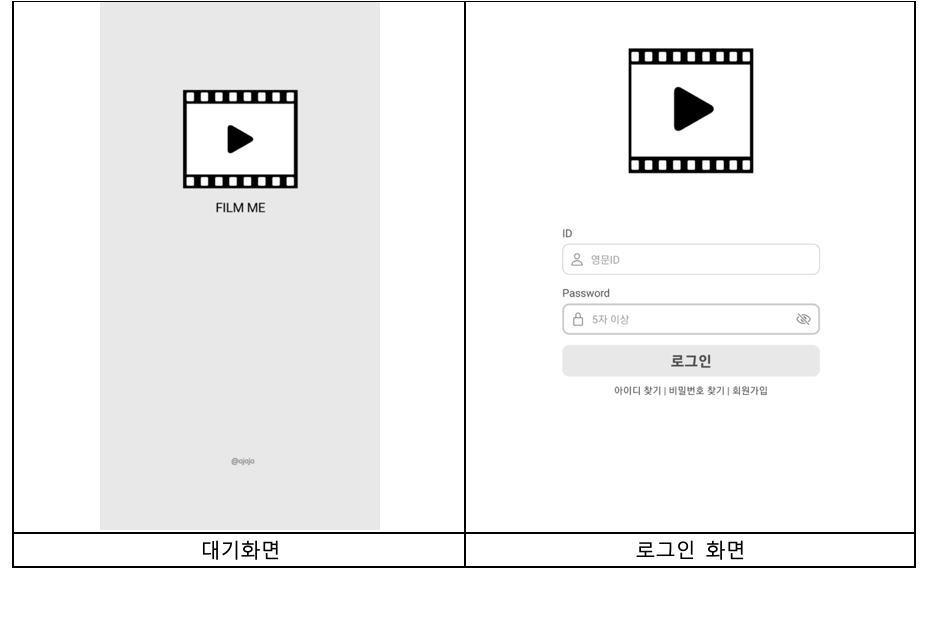Click the 로그인 button
Image resolution: width=950 pixels, height=620 pixels.
(691, 361)
